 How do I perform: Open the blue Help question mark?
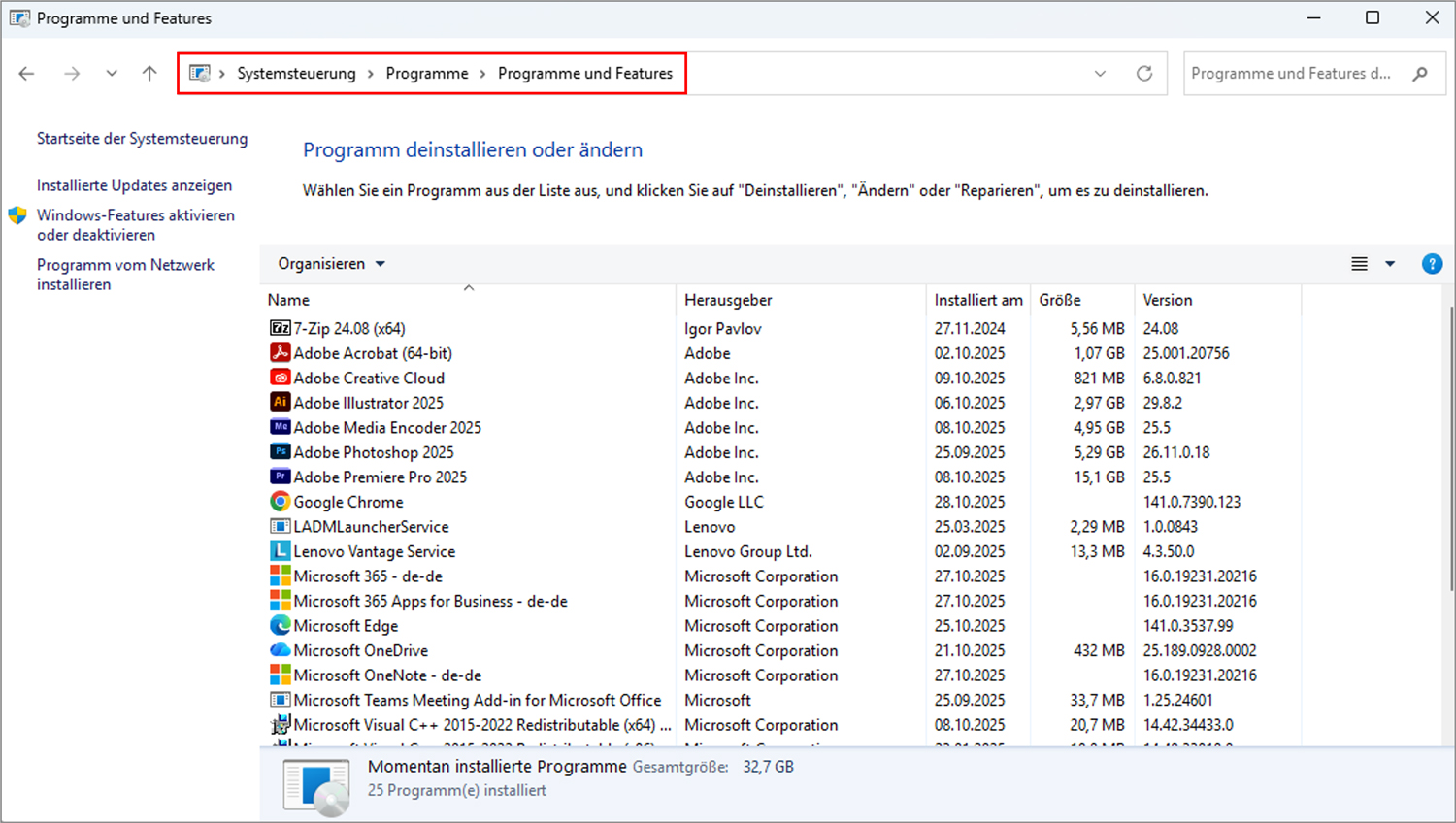(x=1432, y=263)
